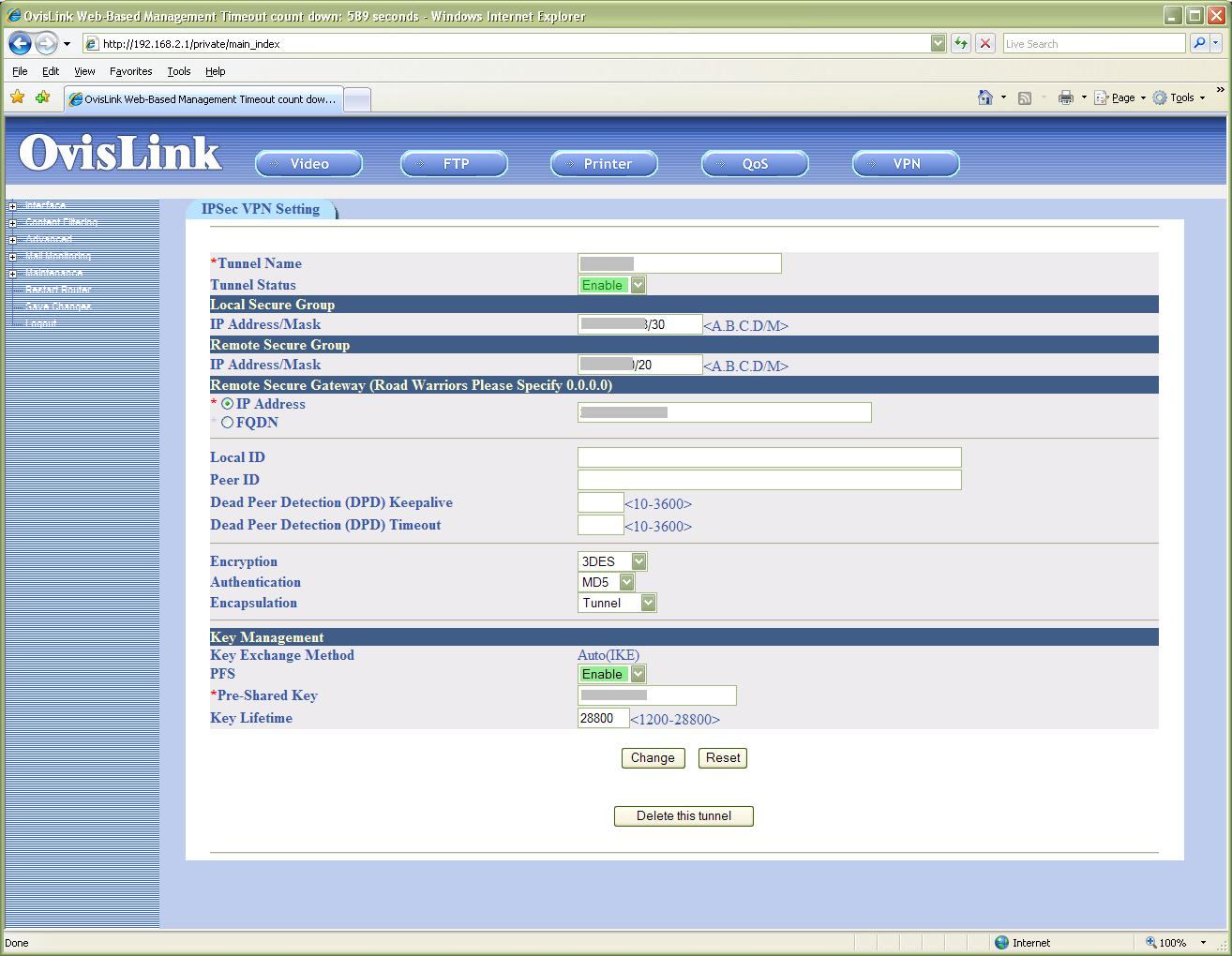Click the Pre-Shared Key input field
The image size is (1232, 956).
[657, 695]
